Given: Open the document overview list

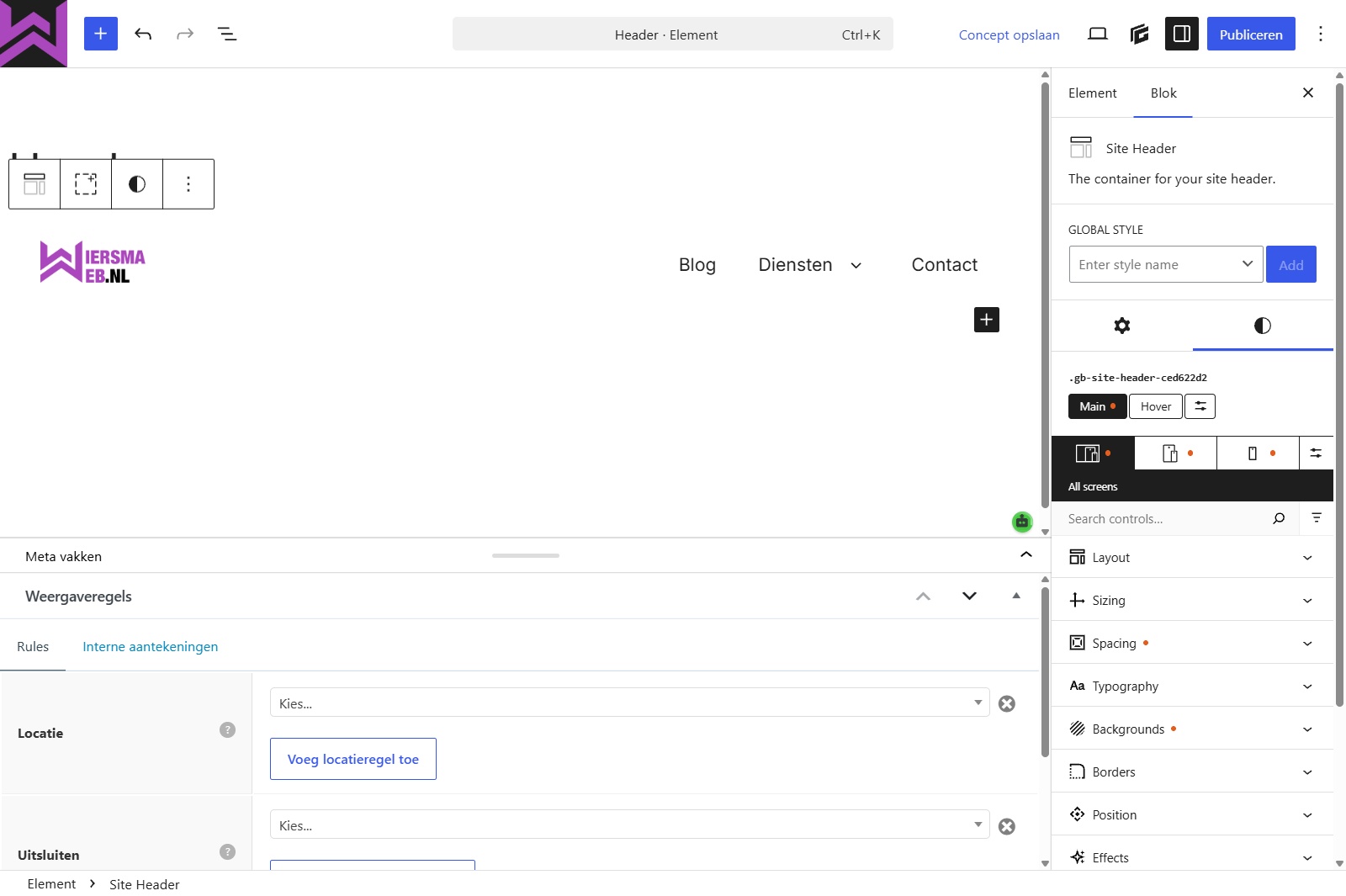Looking at the screenshot, I should [227, 34].
